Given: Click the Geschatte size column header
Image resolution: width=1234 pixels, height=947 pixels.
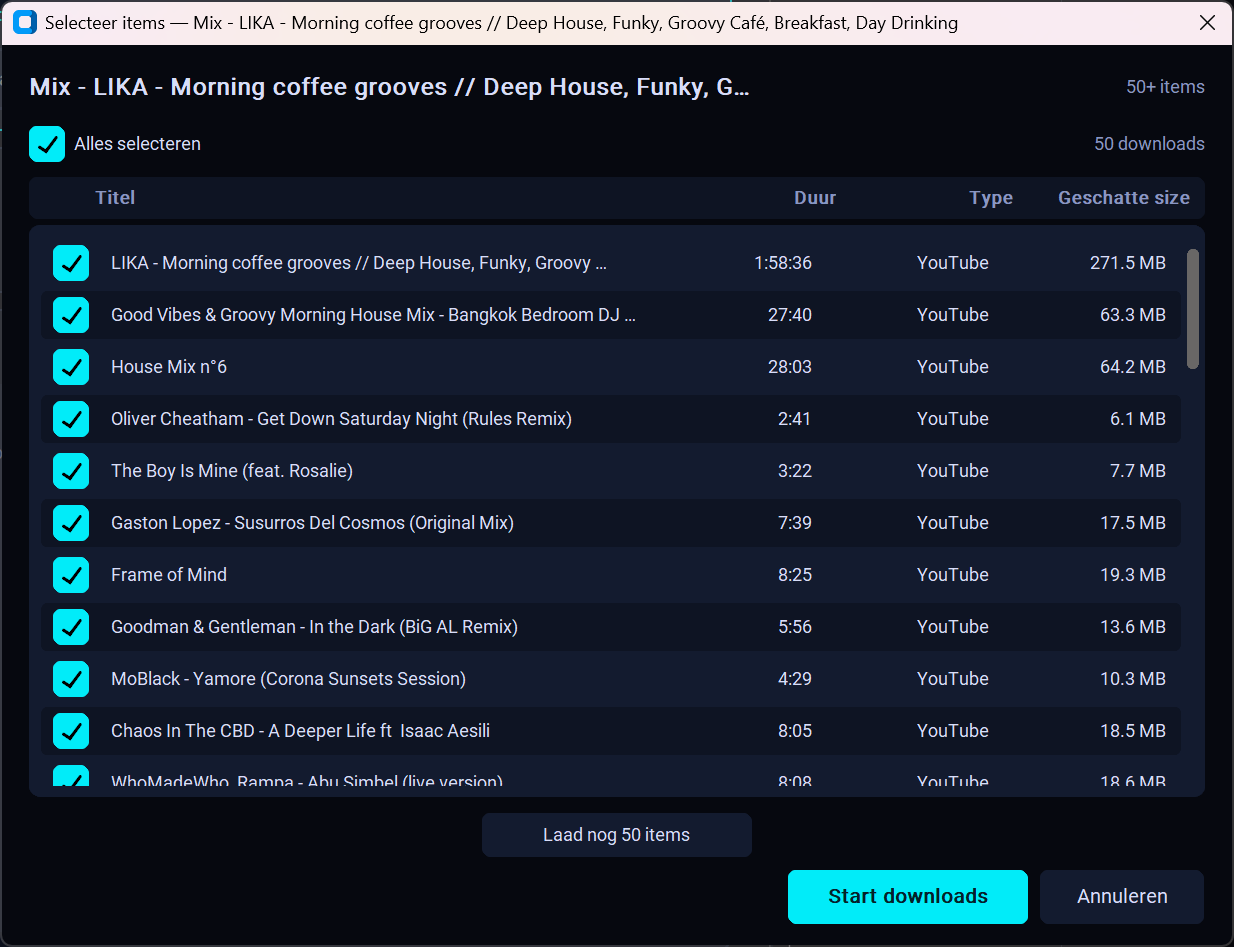Looking at the screenshot, I should pyautogui.click(x=1124, y=198).
